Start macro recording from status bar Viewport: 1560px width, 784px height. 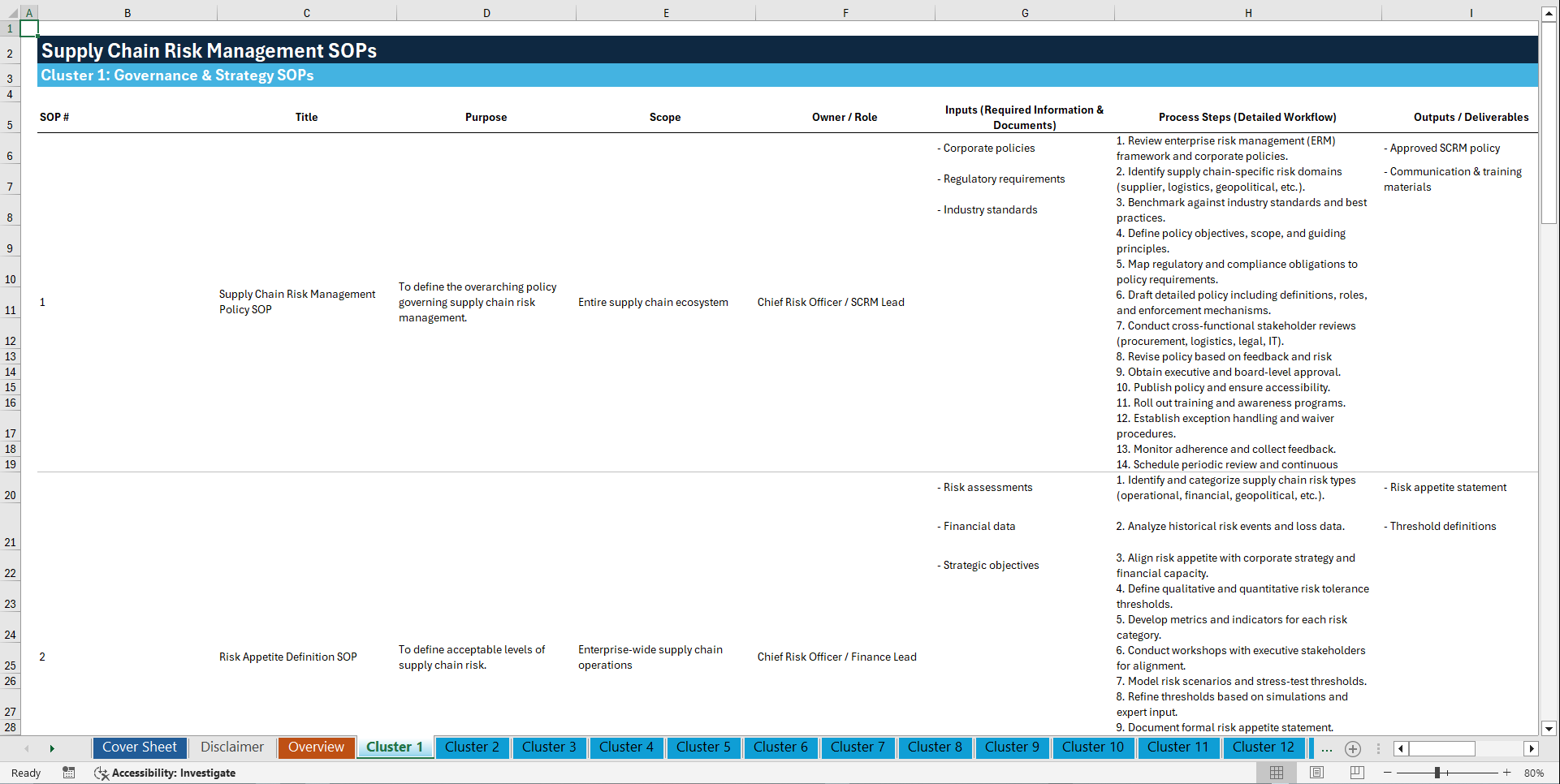69,773
